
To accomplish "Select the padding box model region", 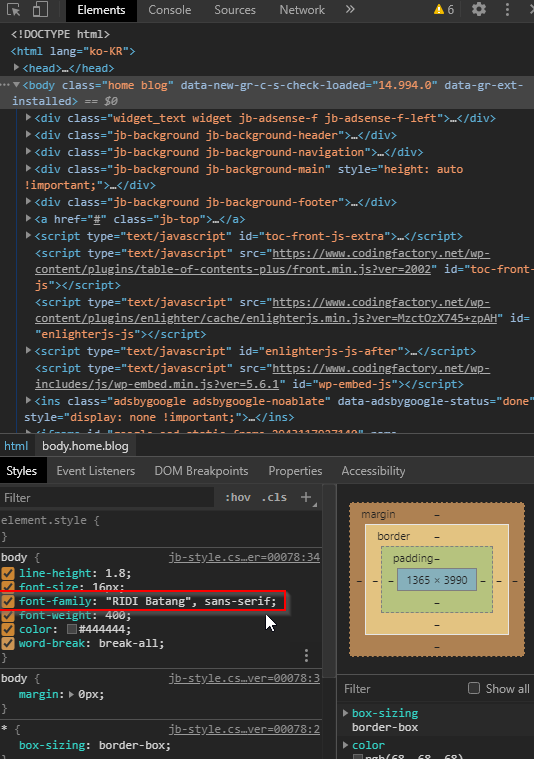I will pos(412,558).
